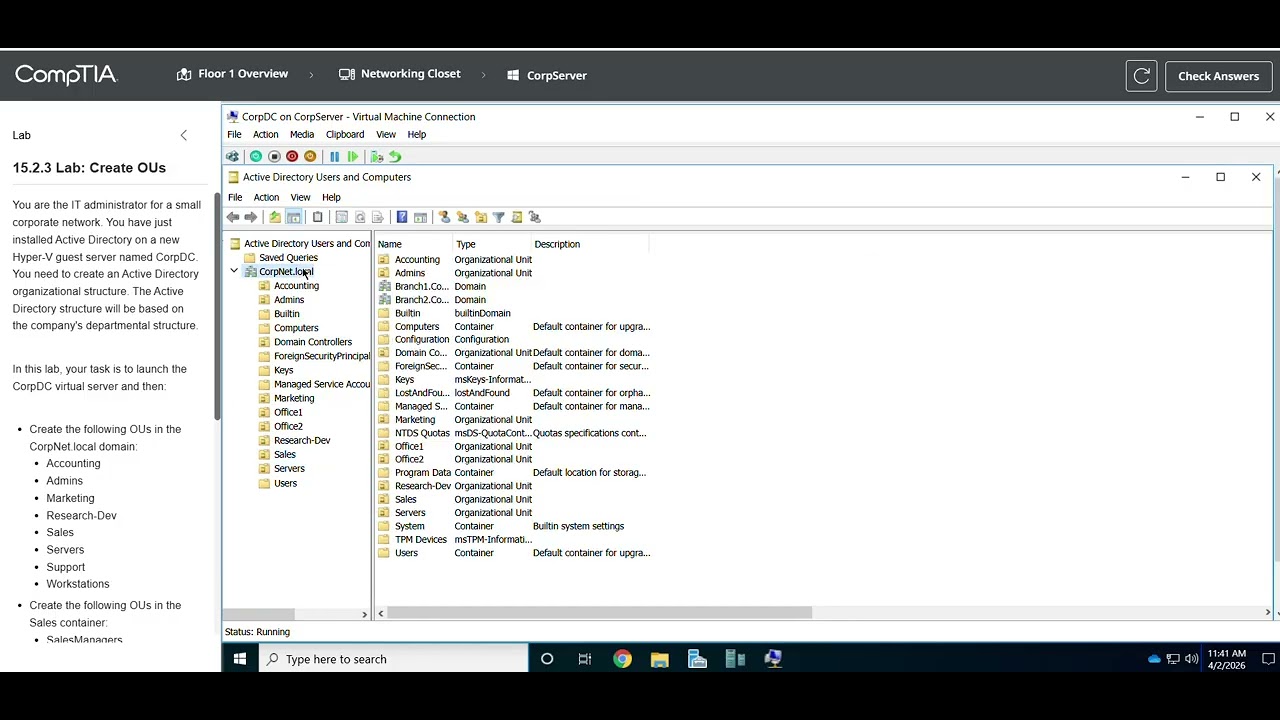Click the green Reset/Resume play icon
The image size is (1280, 720).
coord(353,157)
